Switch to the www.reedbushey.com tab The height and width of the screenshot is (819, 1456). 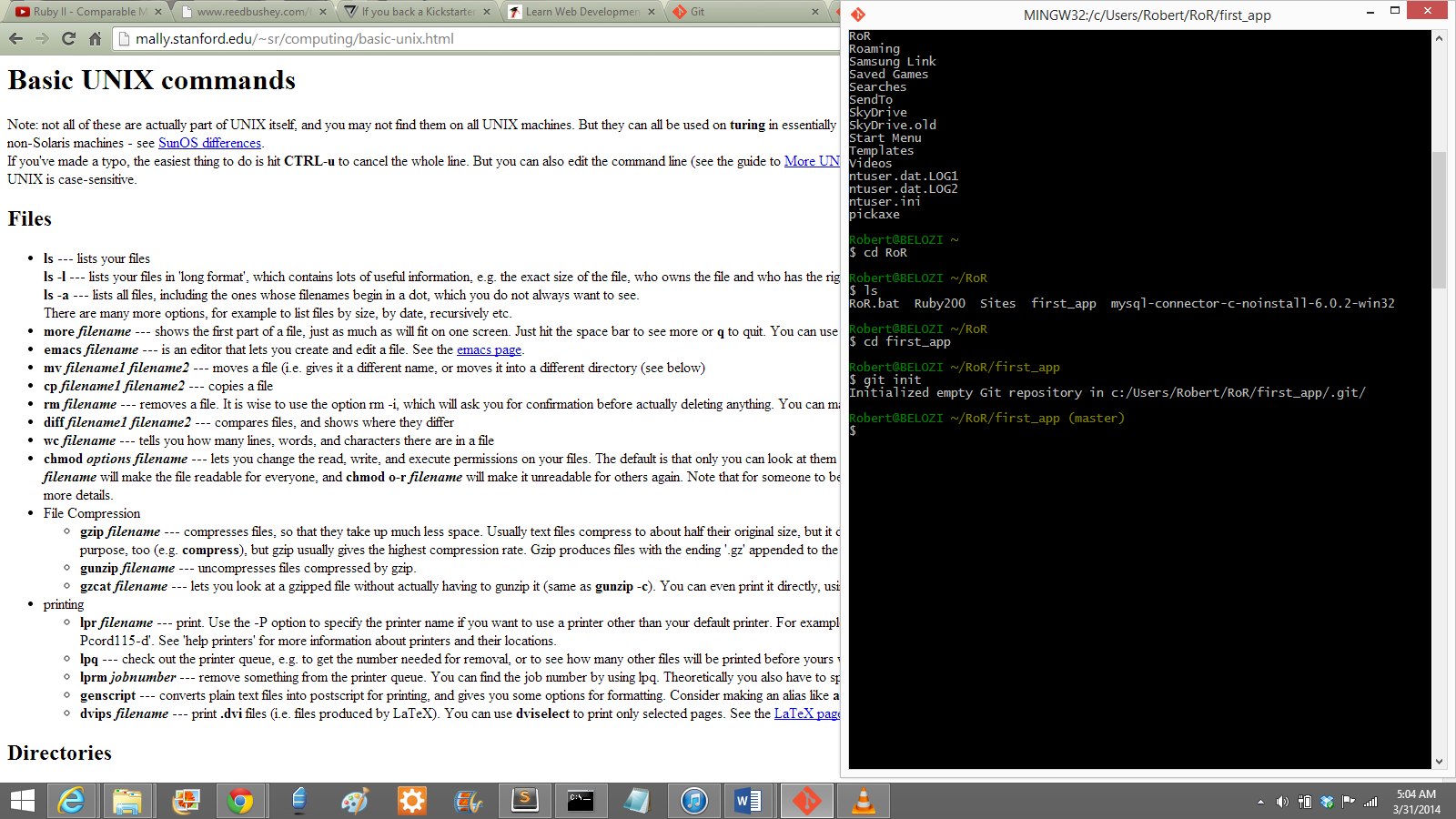[x=252, y=12]
